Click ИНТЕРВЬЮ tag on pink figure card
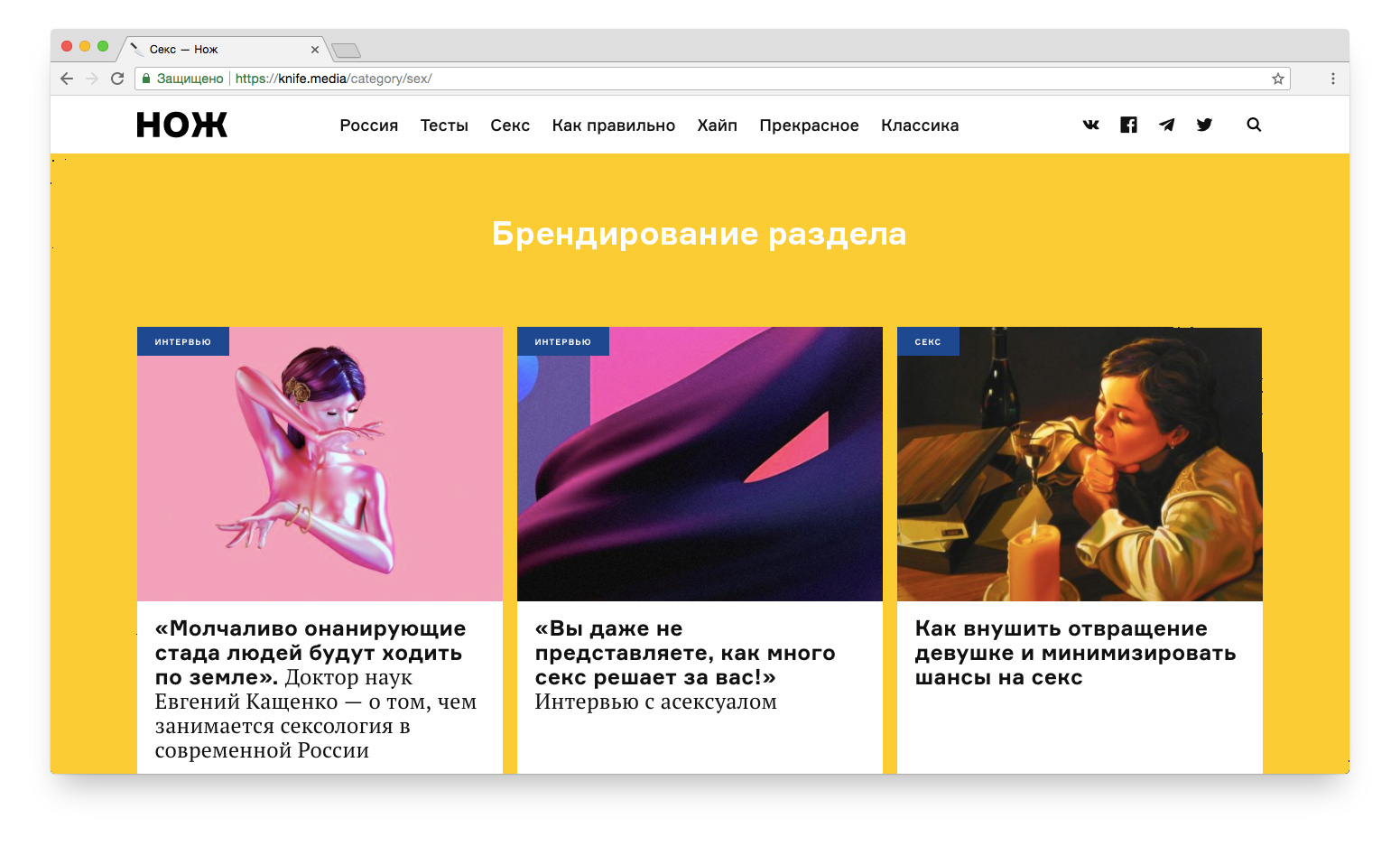This screenshot has height=846, width=1400. [x=183, y=341]
